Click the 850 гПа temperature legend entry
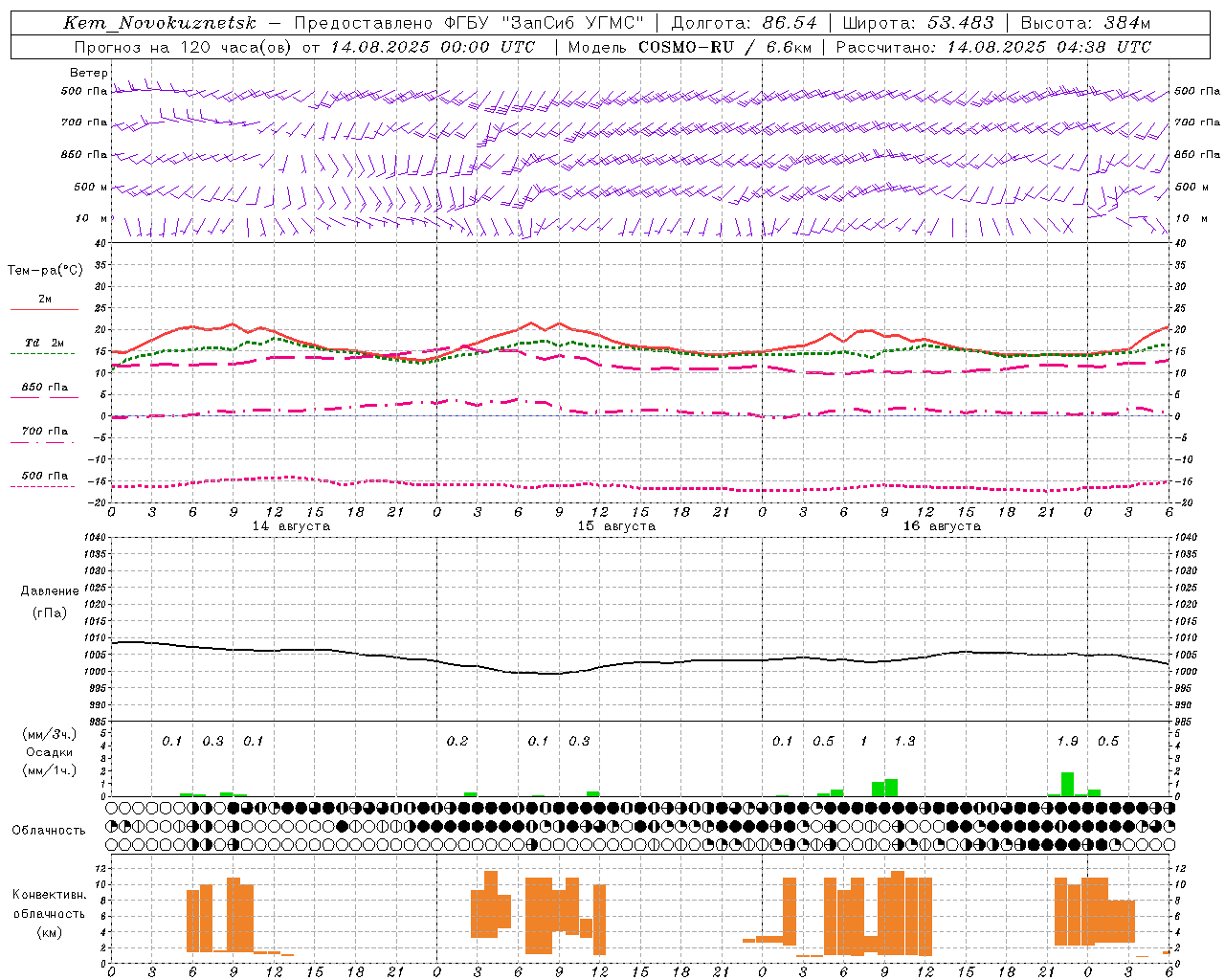This screenshot has height=980, width=1225. click(x=45, y=388)
